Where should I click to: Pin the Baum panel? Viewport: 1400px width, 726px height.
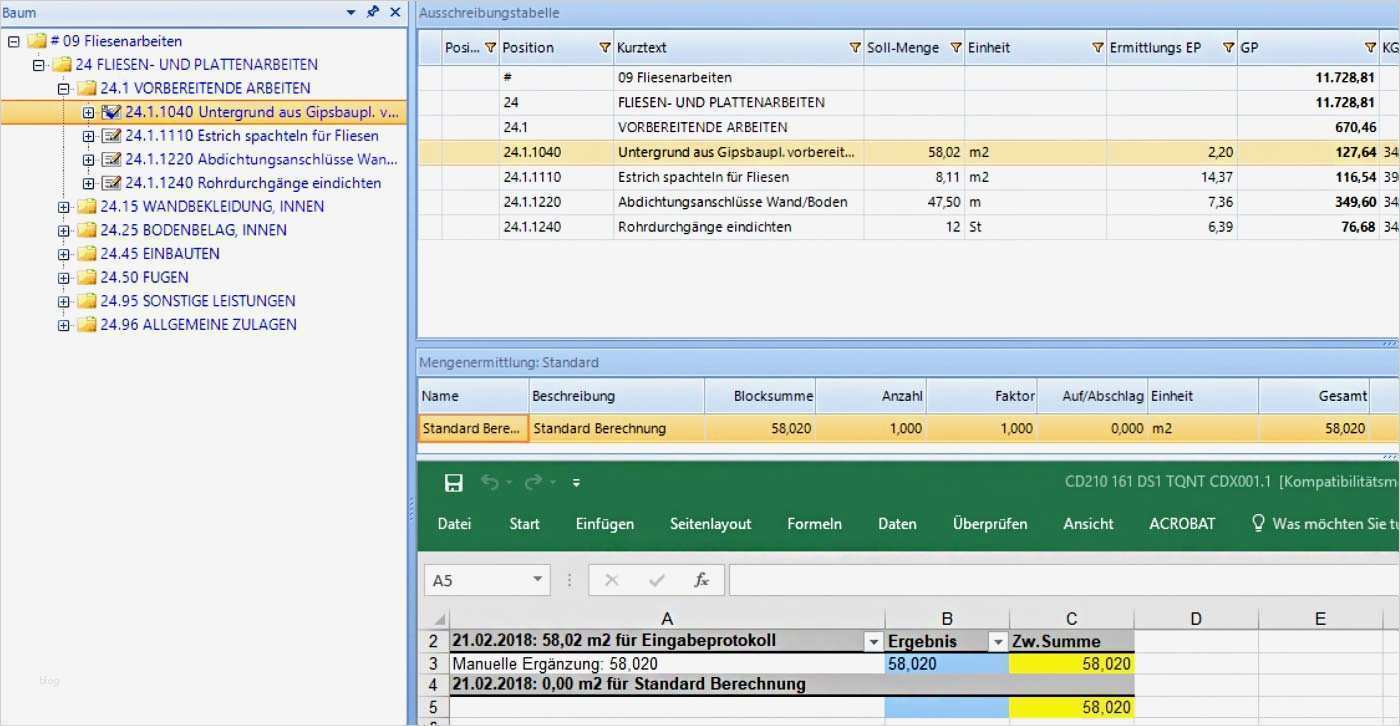pyautogui.click(x=373, y=12)
